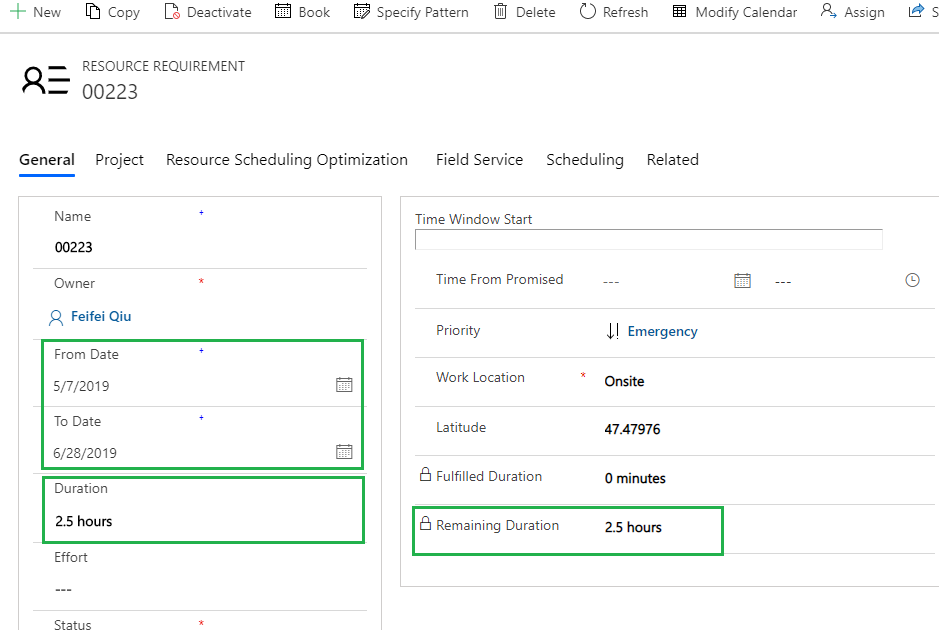Open the Time From Promised clock picker
The height and width of the screenshot is (630, 939).
tap(912, 281)
